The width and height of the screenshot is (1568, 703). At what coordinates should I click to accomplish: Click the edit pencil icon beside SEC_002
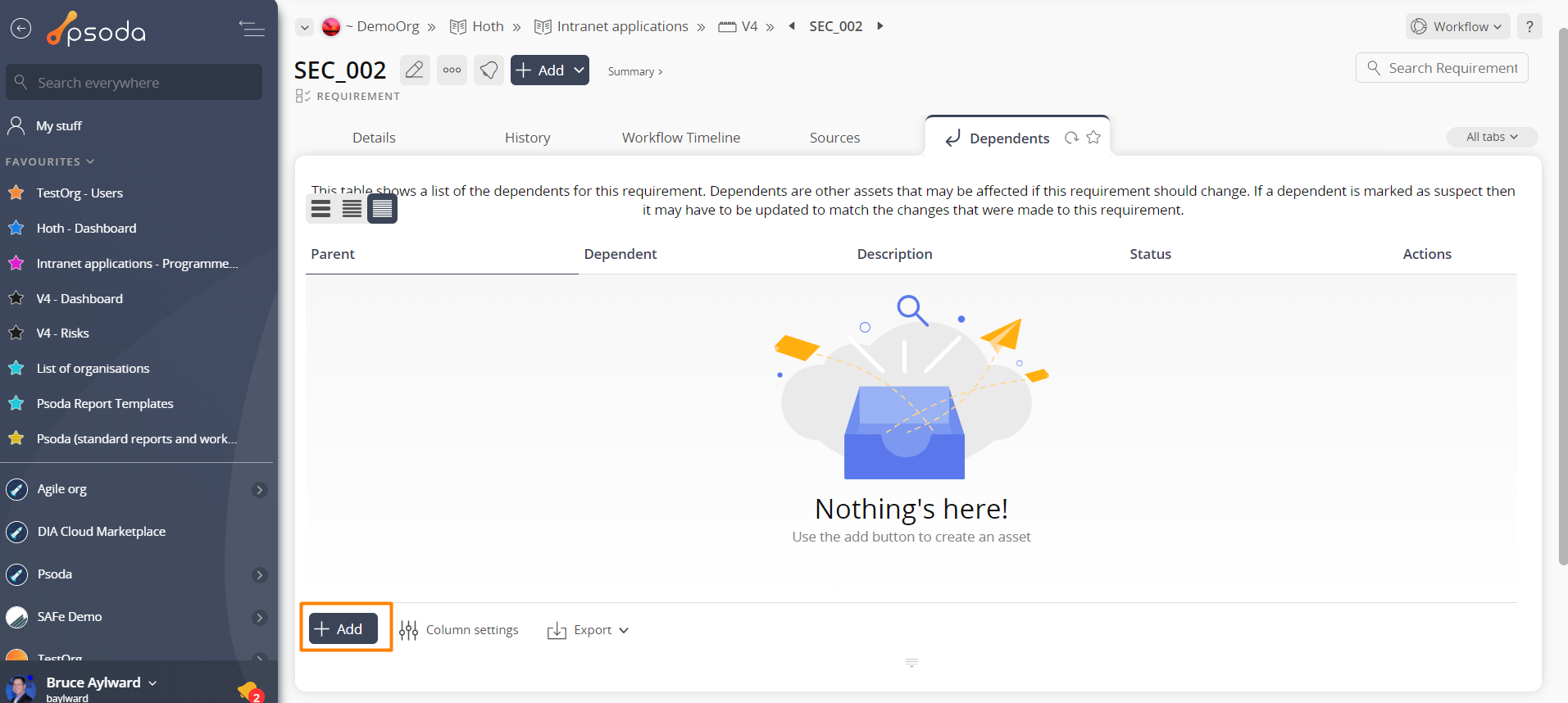tap(415, 70)
